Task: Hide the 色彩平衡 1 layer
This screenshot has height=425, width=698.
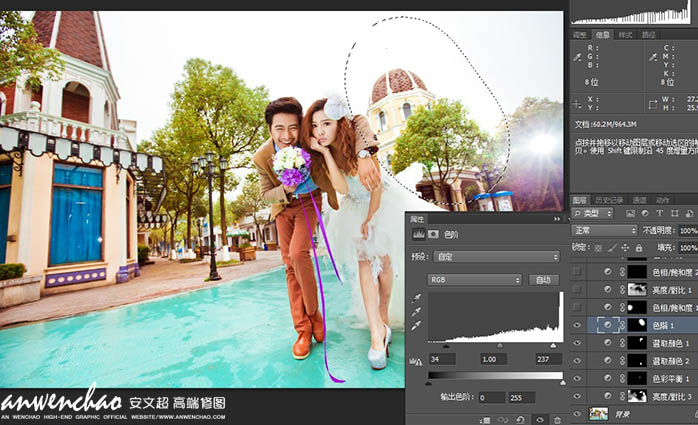Action: click(x=577, y=378)
